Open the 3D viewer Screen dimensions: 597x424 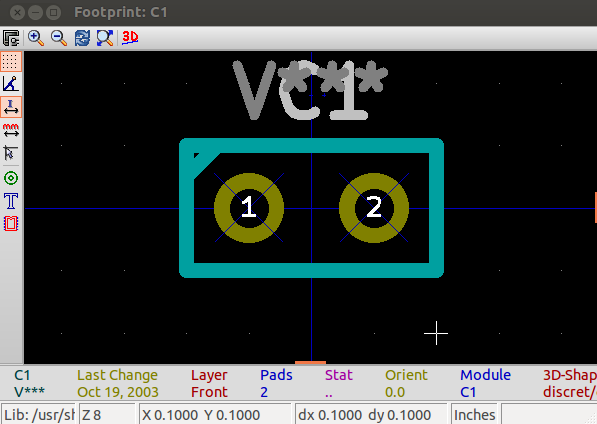point(130,38)
